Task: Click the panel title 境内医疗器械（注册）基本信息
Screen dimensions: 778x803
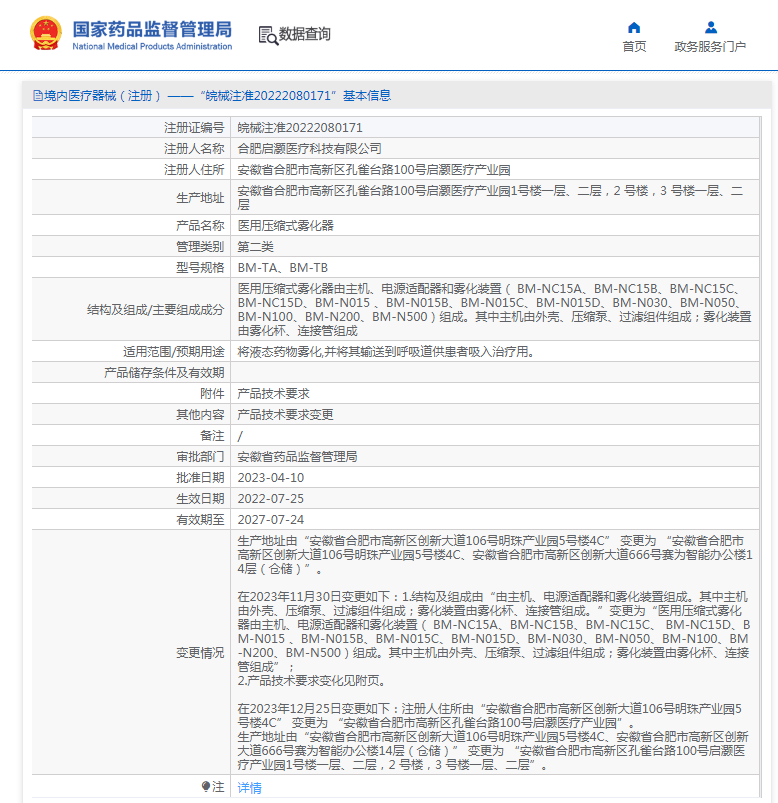Action: (218, 96)
